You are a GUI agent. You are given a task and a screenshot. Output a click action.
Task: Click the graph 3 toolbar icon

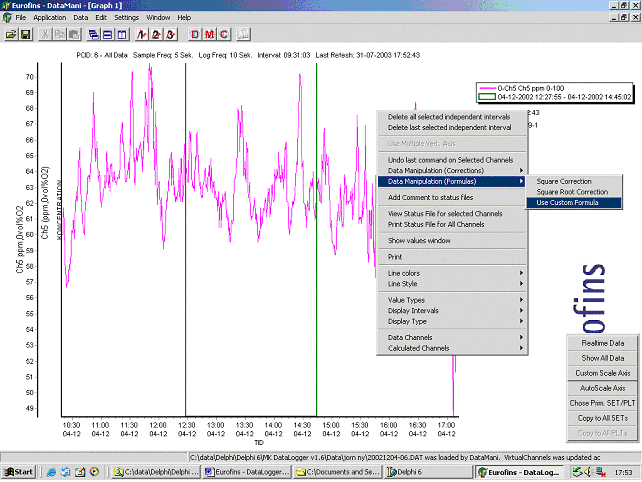tap(170, 34)
